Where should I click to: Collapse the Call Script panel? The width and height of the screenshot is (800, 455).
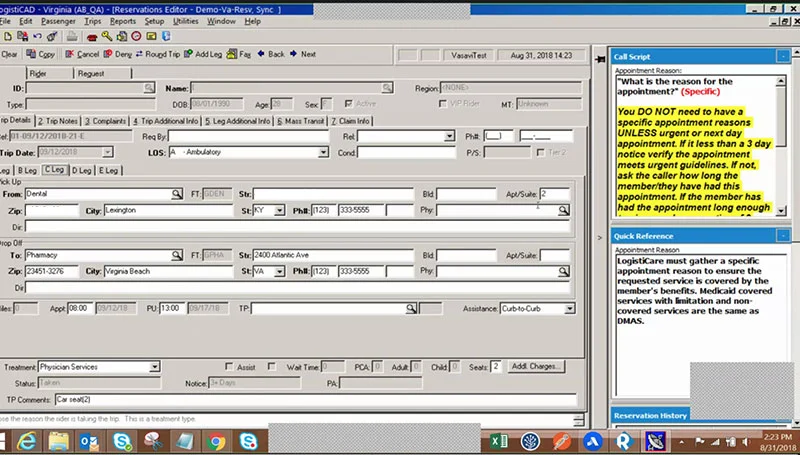click(x=783, y=56)
